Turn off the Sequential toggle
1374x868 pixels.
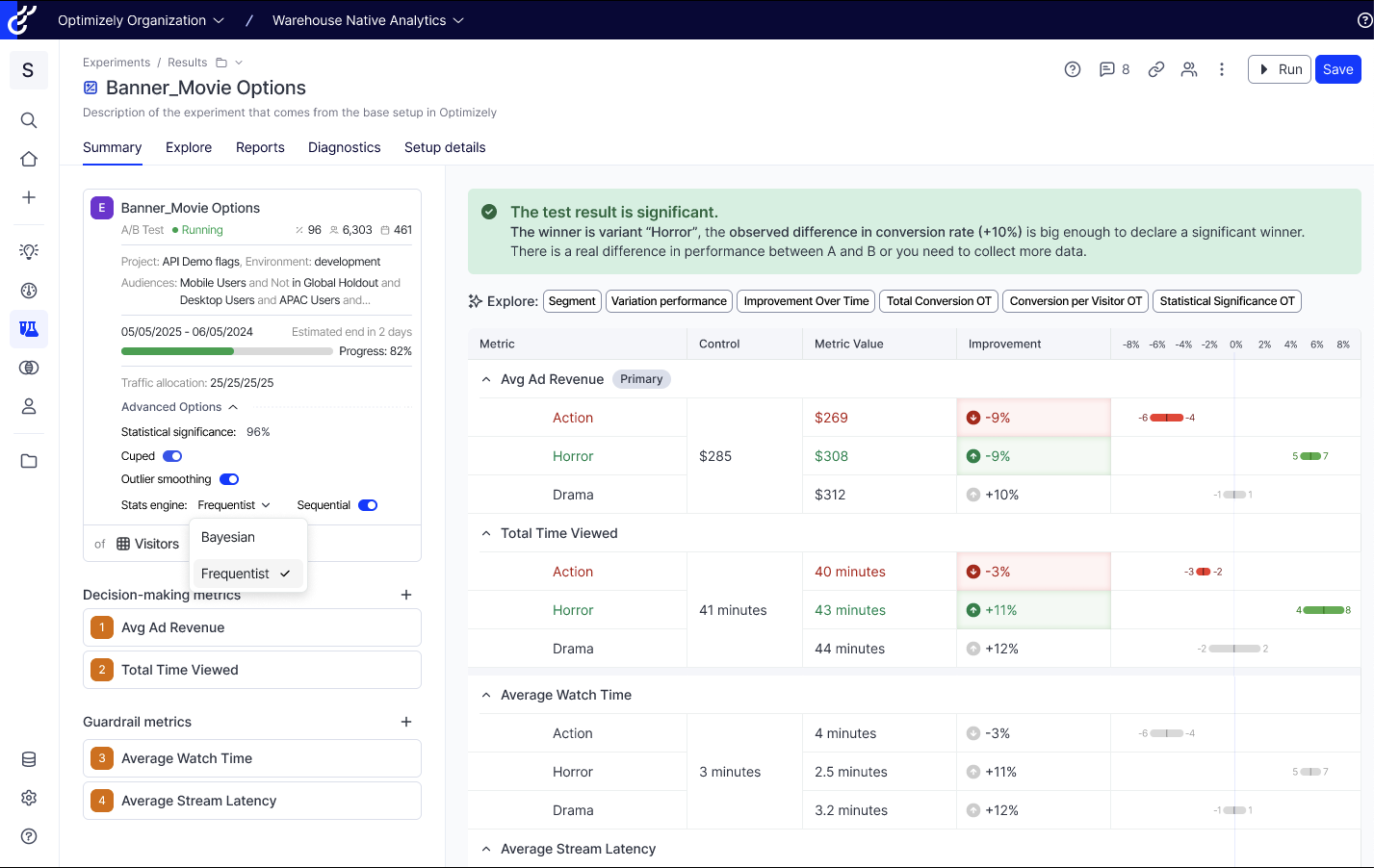tap(368, 505)
